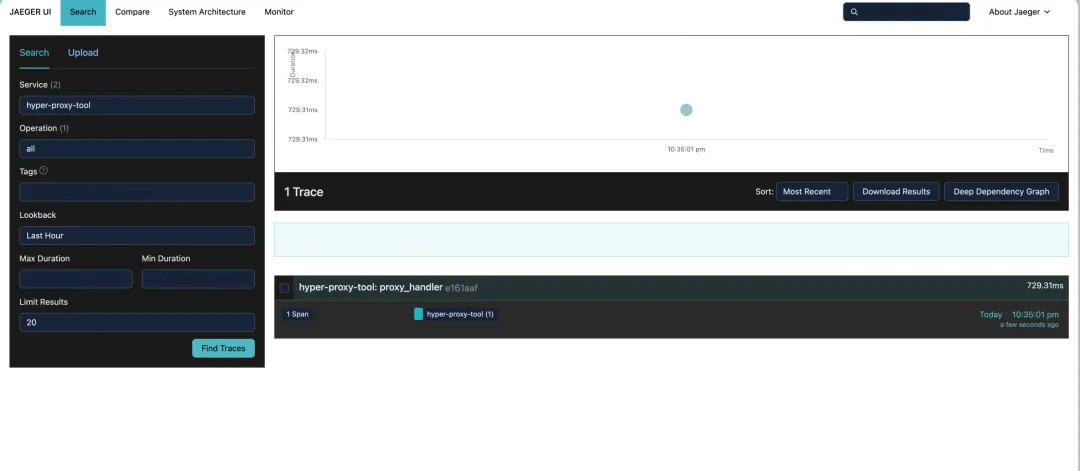Open the Search nav tab
1080x471 pixels.
point(83,12)
